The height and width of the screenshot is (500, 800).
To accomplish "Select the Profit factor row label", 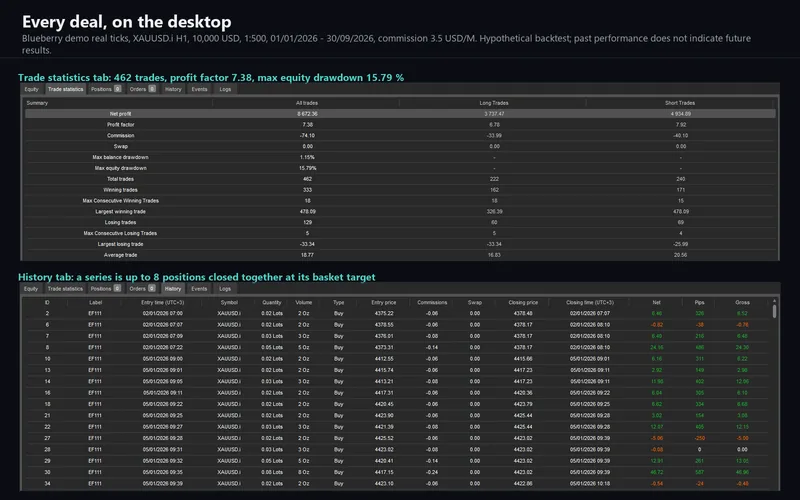I will (x=121, y=124).
